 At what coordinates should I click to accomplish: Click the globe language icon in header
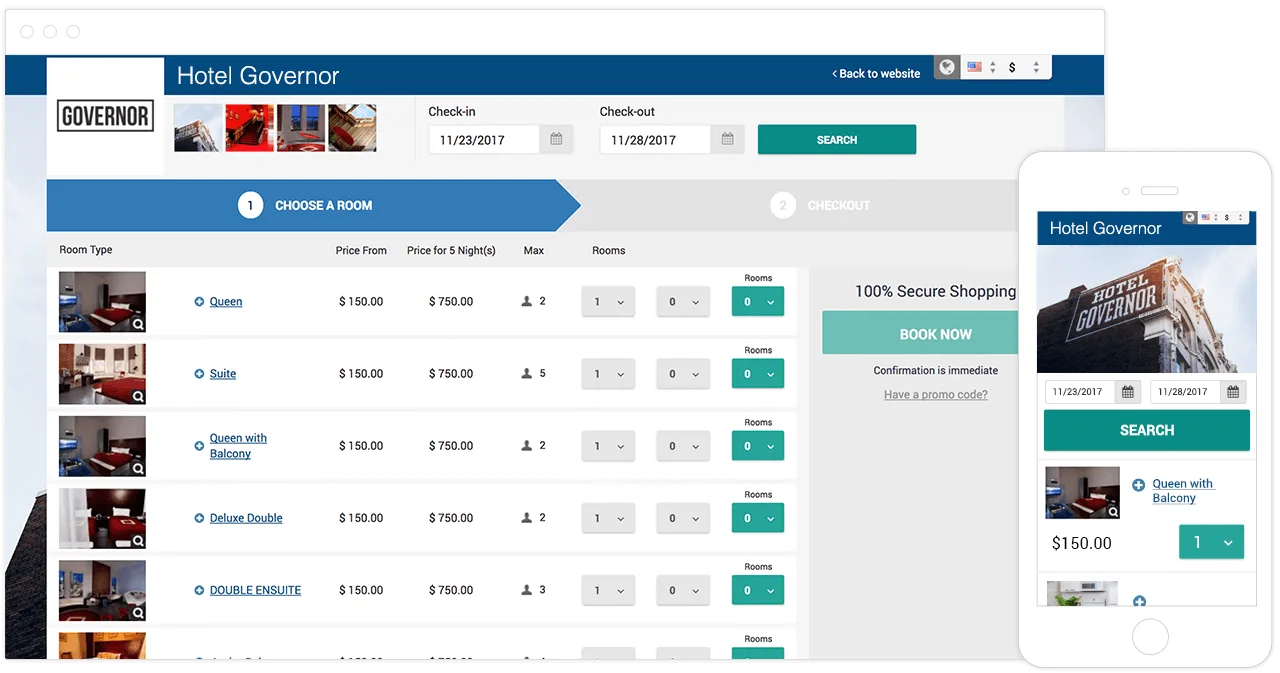[x=946, y=67]
